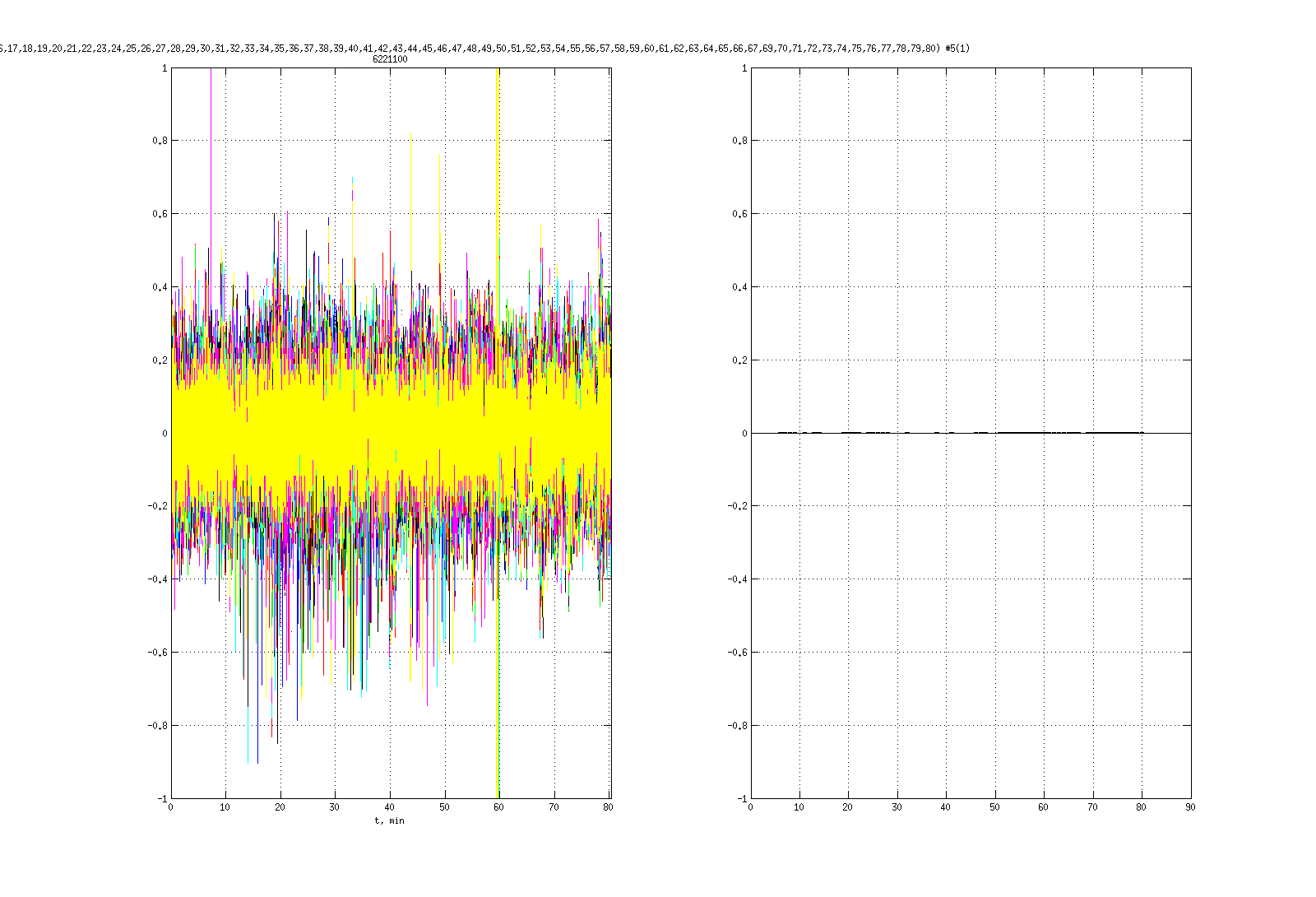Viewport: 1316px width, 897px height.
Task: Click the x-axis tick 10 on right plot
Action: pyautogui.click(x=799, y=807)
